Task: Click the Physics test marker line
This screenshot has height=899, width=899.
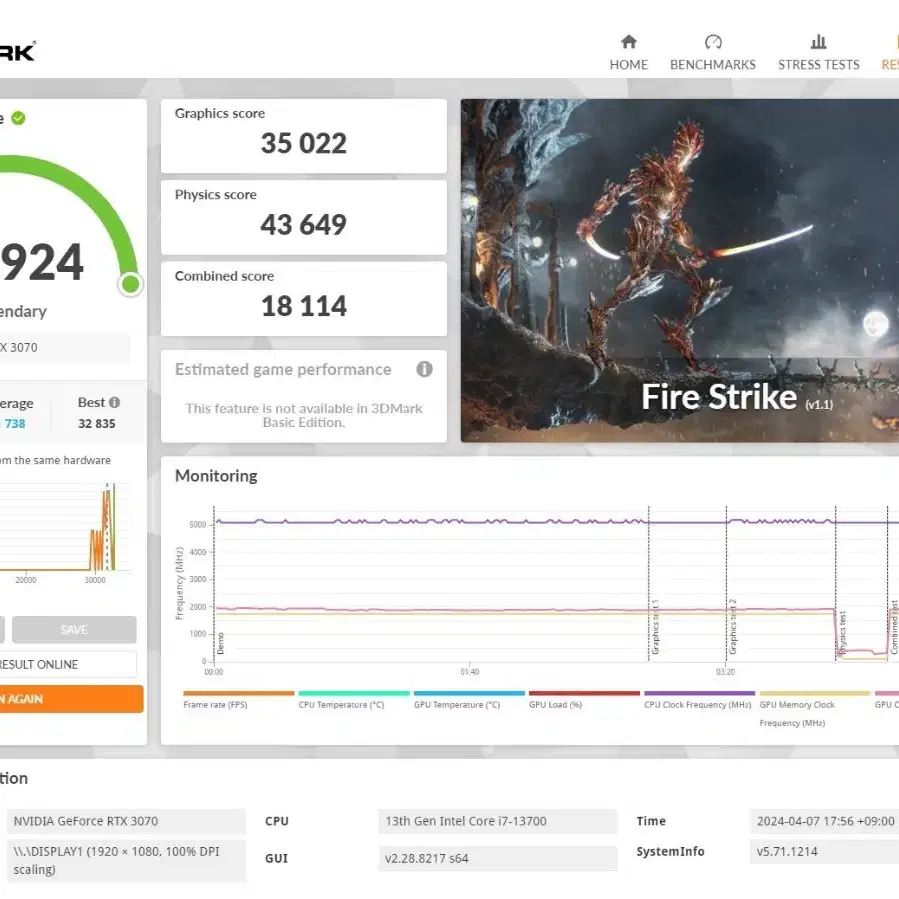Action: point(836,584)
